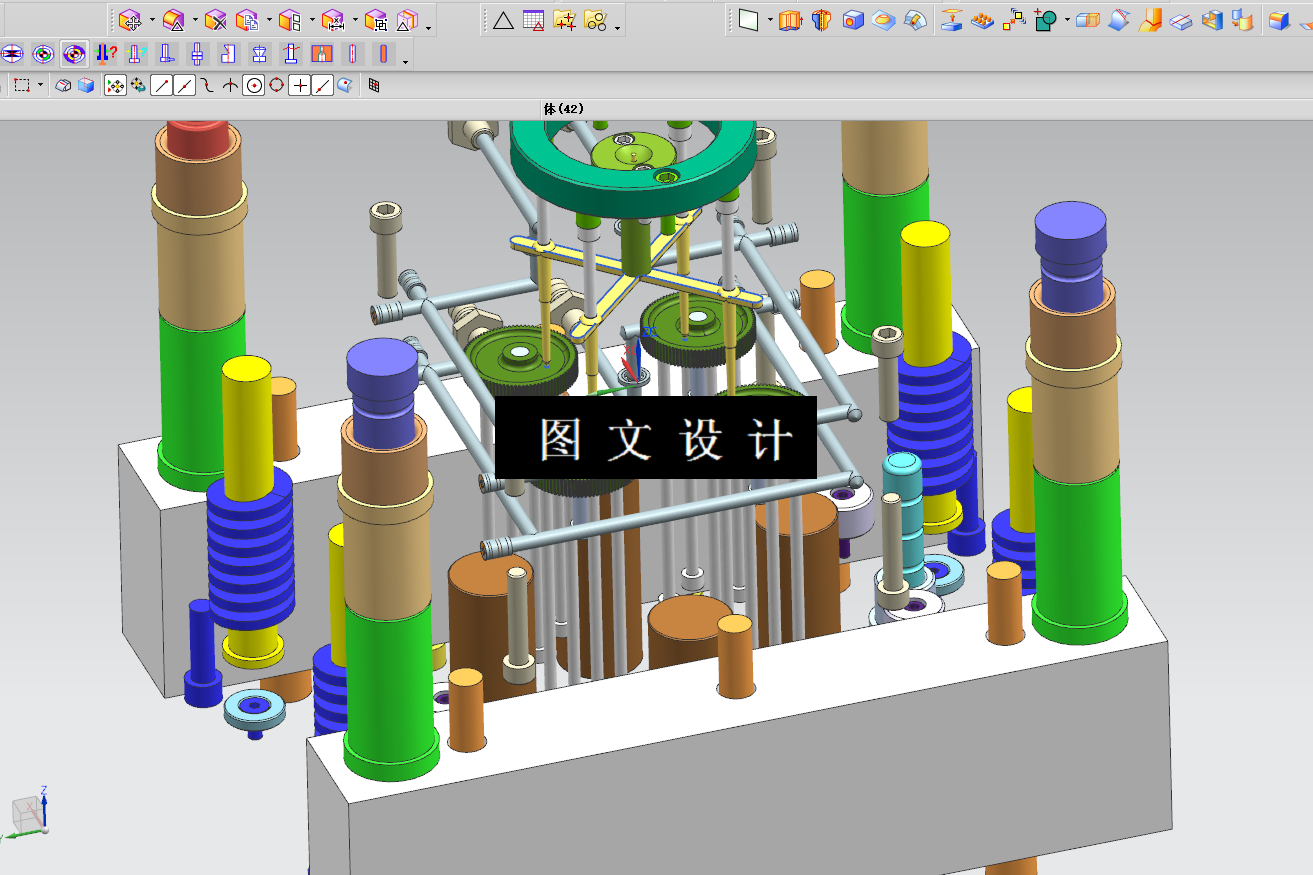Image resolution: width=1313 pixels, height=875 pixels.
Task: Click the black triangle outline icon
Action: coord(503,20)
